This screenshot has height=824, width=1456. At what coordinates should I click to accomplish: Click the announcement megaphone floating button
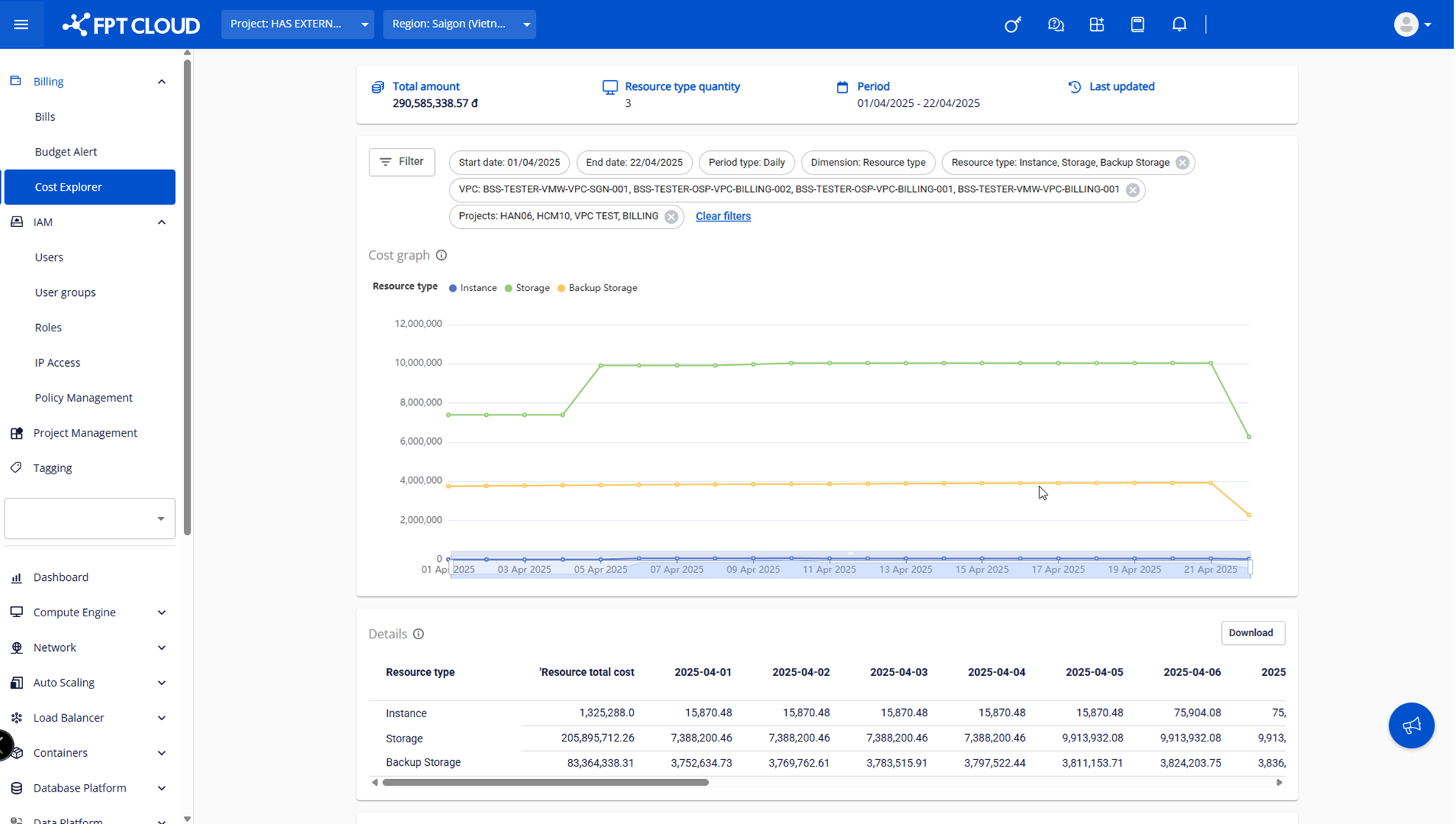tap(1410, 725)
